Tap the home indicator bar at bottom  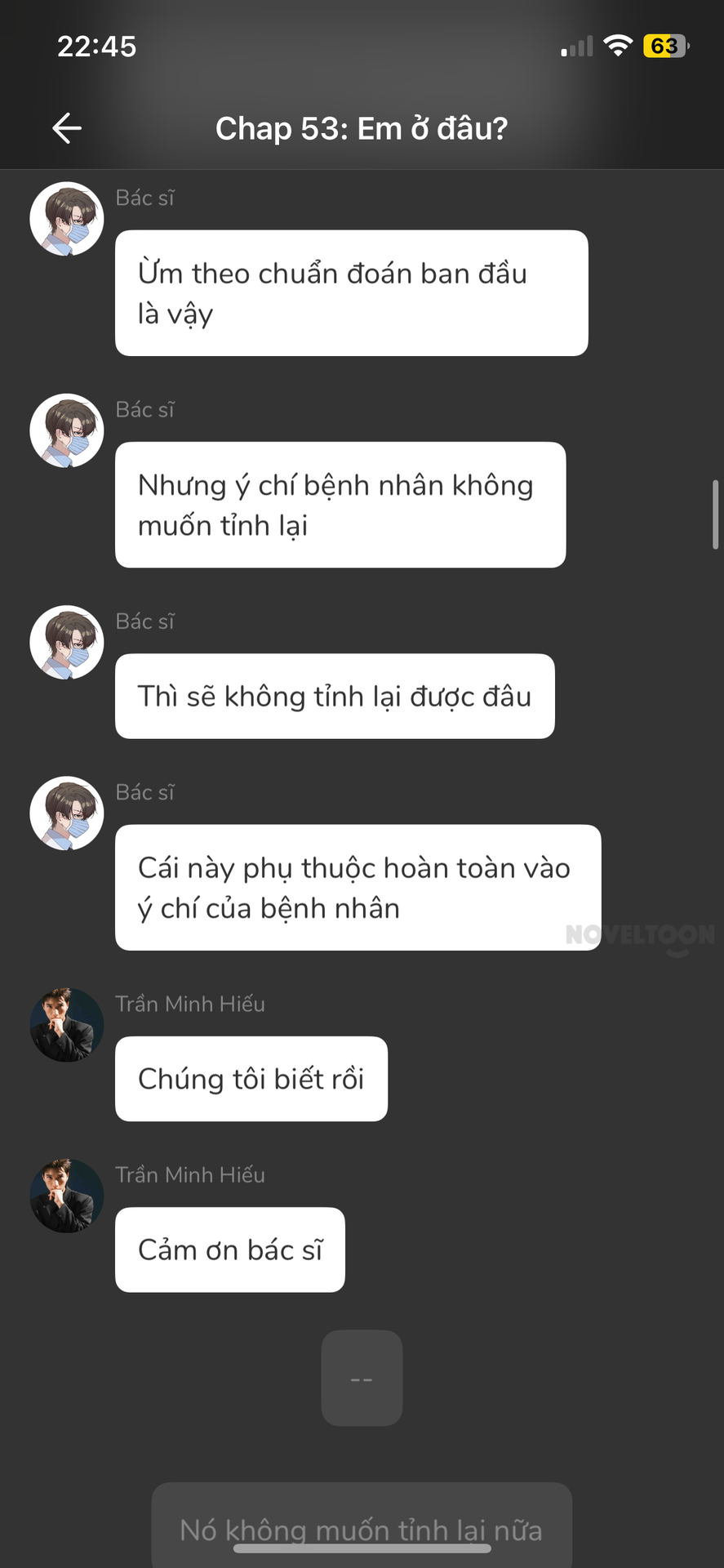pos(362,1548)
